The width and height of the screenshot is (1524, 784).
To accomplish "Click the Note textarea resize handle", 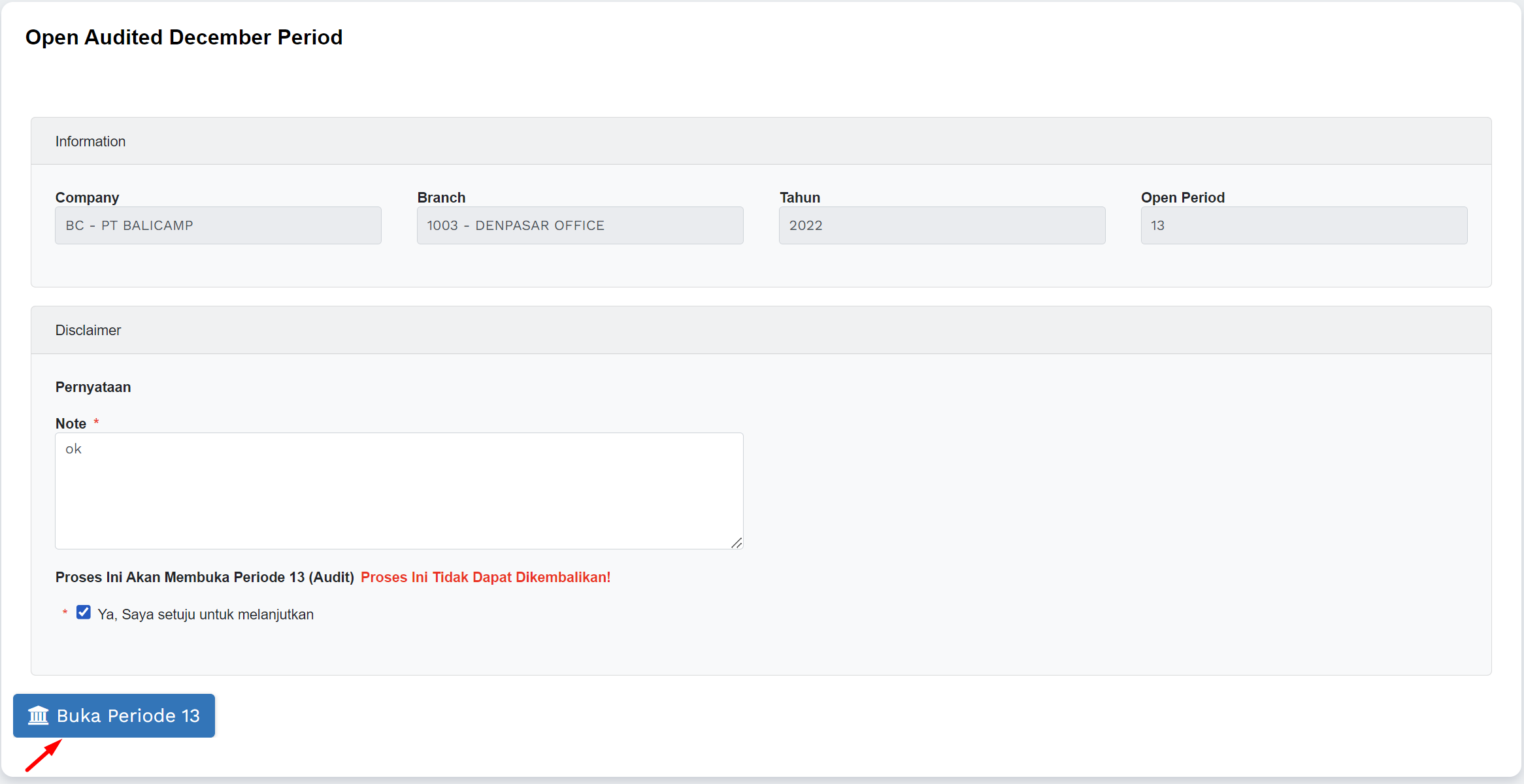I will 737,543.
